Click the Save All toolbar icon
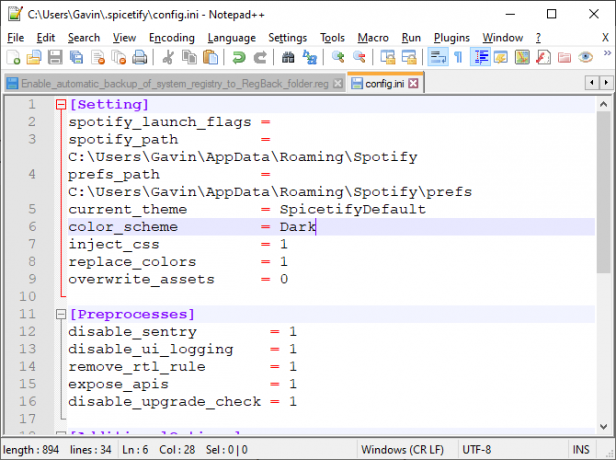 click(76, 57)
